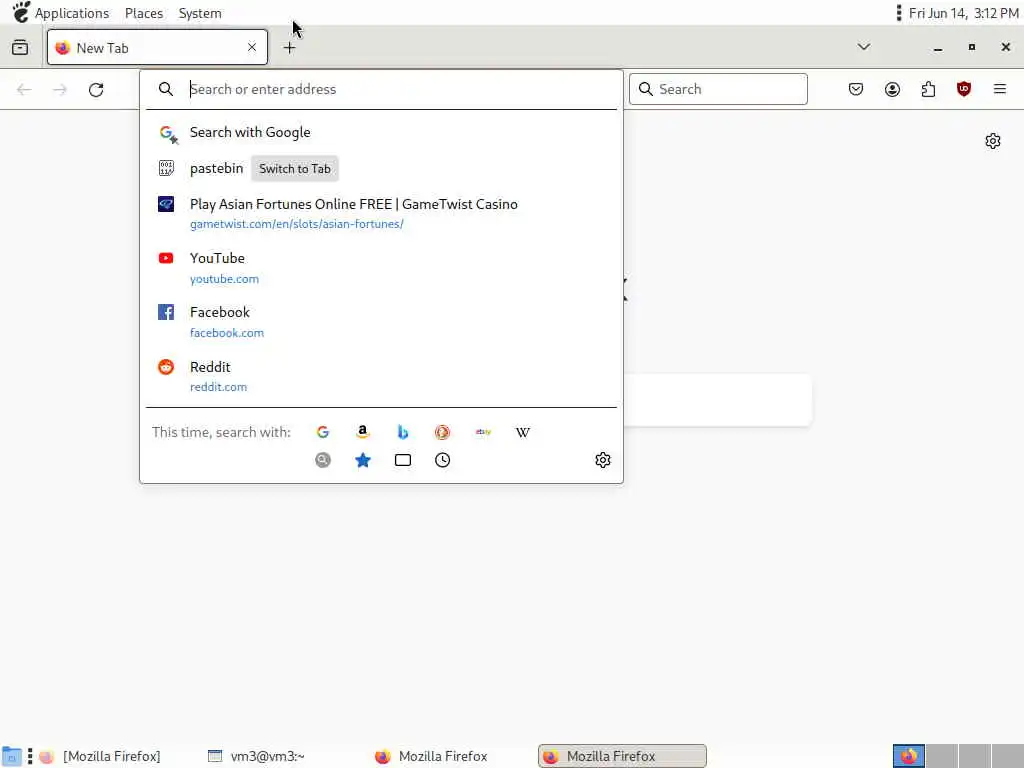Switch to vm3@vm3:~ terminal in taskbar
Image resolution: width=1024 pixels, height=768 pixels.
[256, 756]
